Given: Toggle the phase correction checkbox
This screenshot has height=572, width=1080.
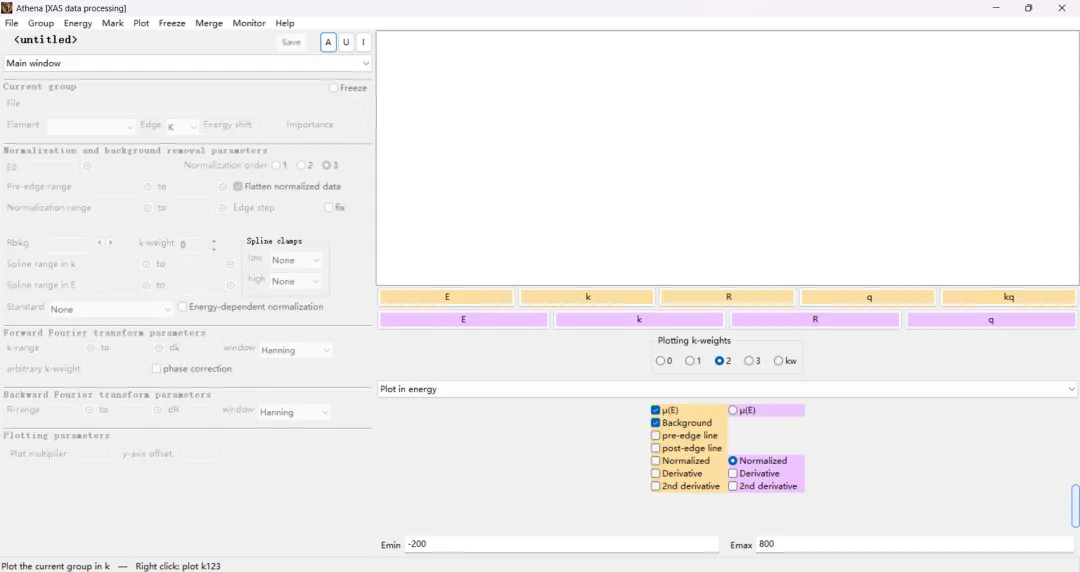Looking at the screenshot, I should tap(156, 369).
